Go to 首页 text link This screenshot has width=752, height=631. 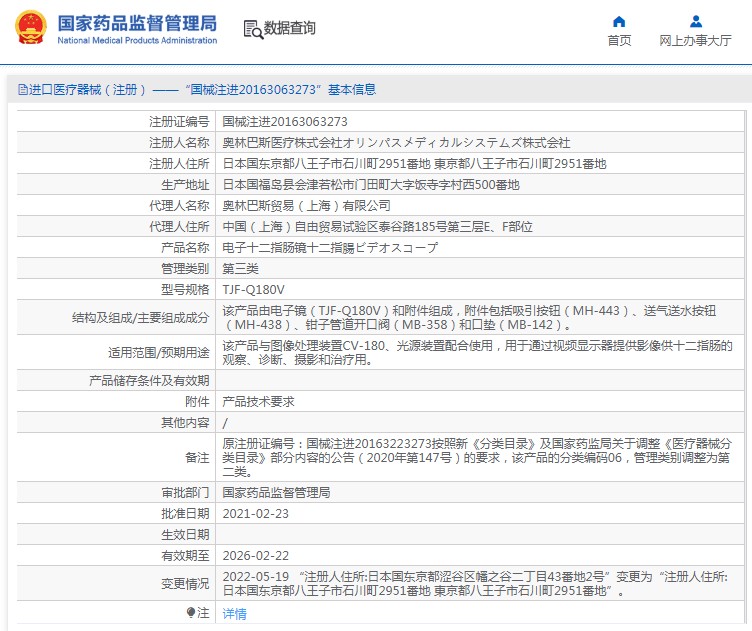[x=619, y=41]
